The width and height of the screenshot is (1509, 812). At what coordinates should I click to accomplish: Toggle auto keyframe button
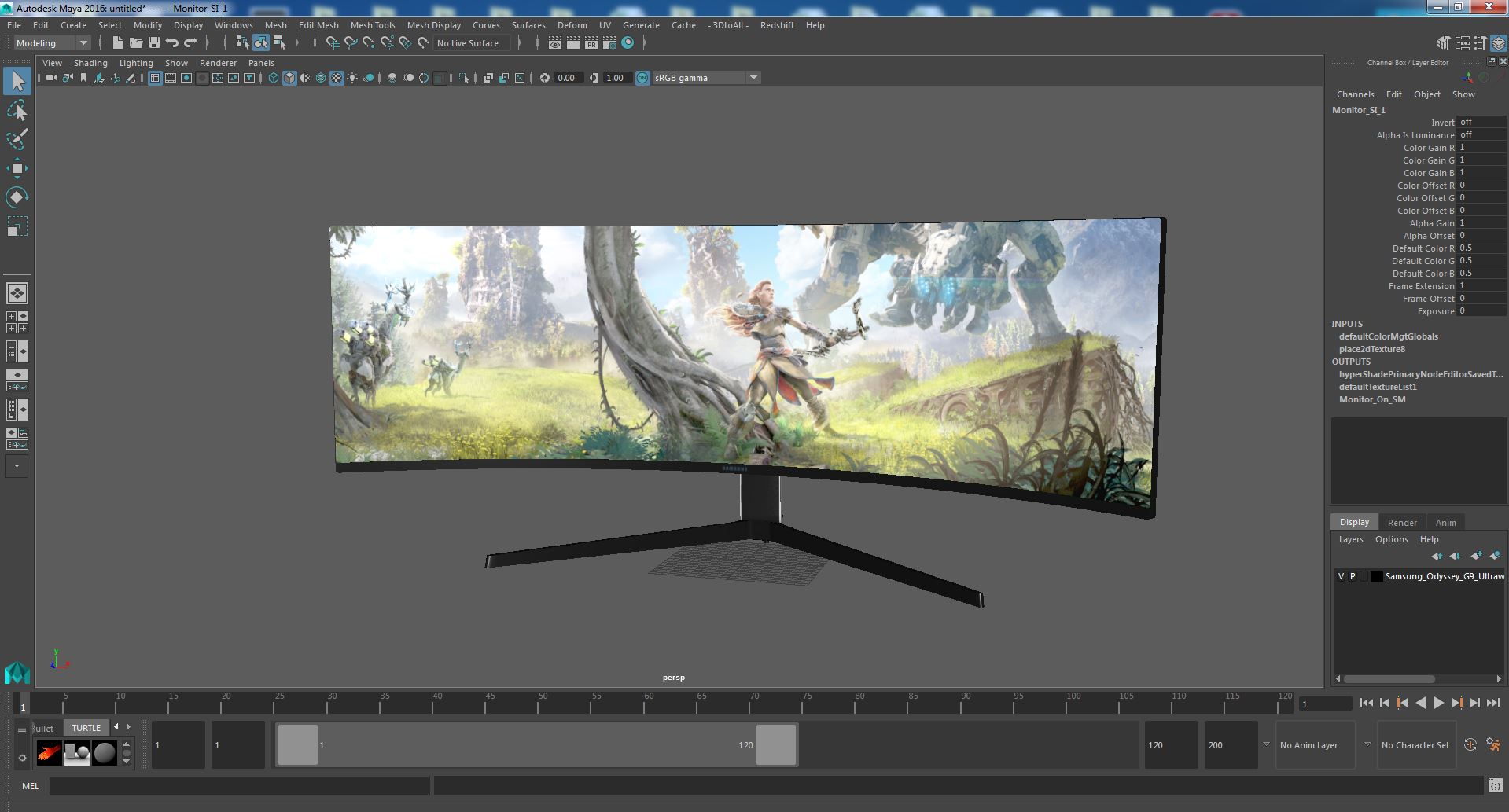[1470, 744]
